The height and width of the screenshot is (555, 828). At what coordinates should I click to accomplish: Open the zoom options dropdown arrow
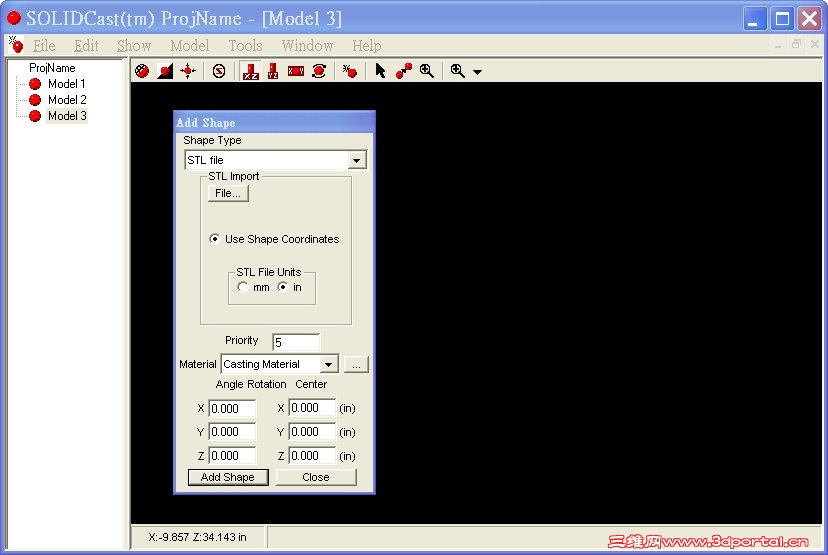[x=477, y=72]
